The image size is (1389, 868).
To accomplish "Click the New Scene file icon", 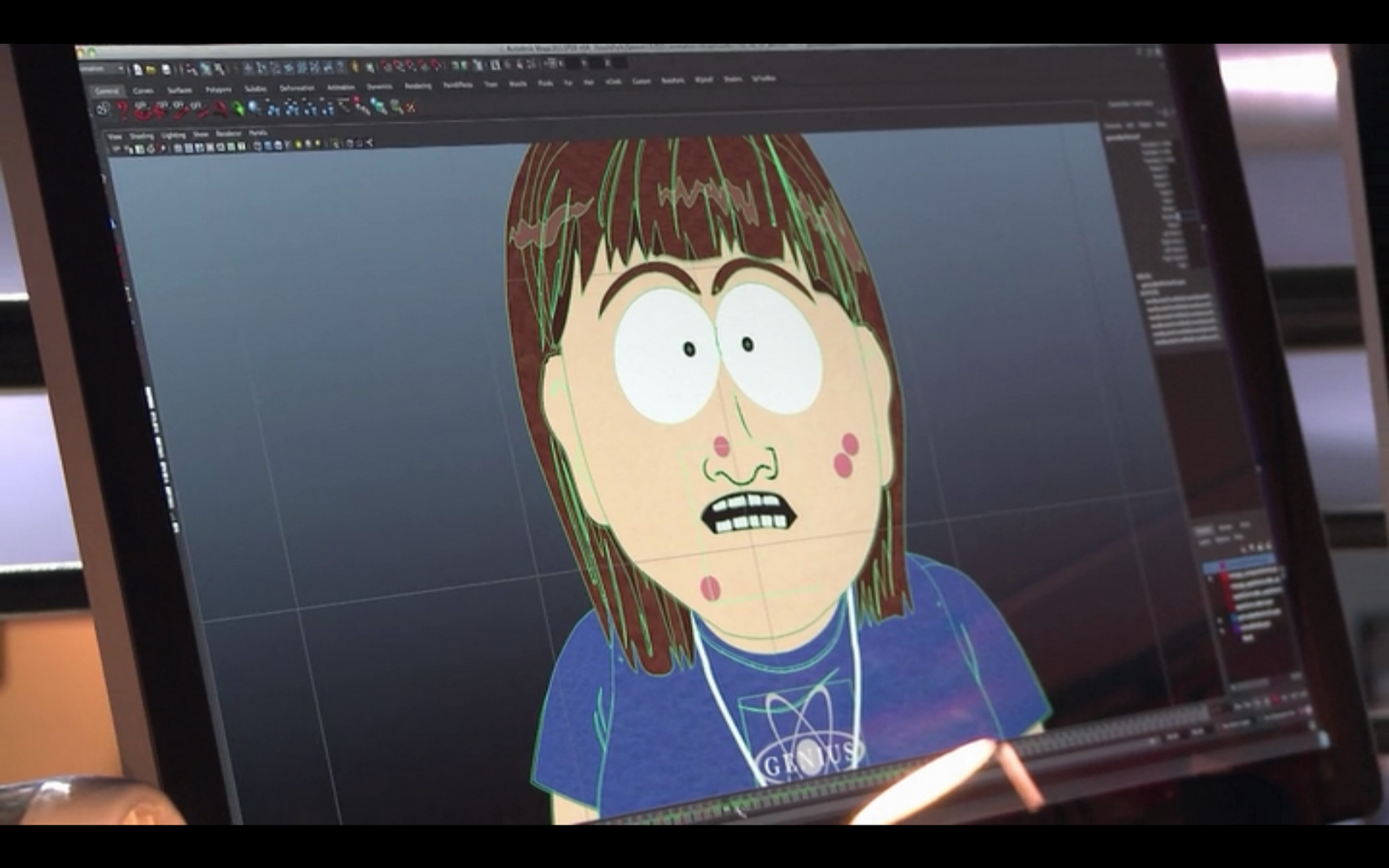I will point(136,69).
